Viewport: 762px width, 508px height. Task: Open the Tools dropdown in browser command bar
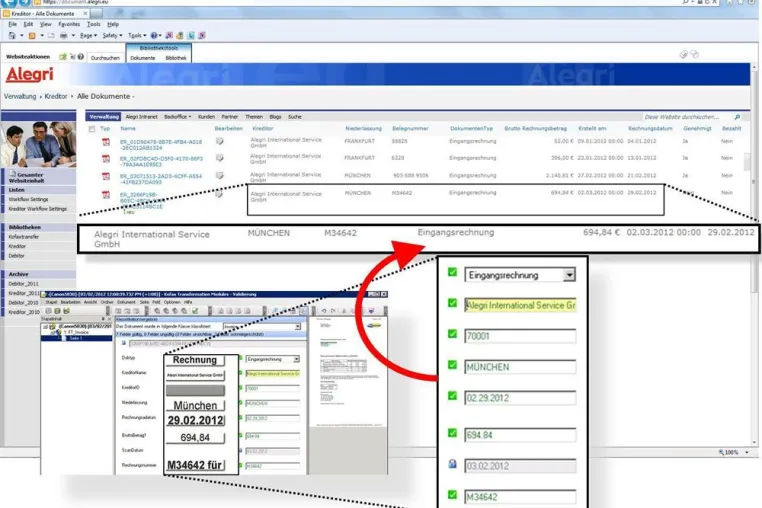tap(137, 35)
